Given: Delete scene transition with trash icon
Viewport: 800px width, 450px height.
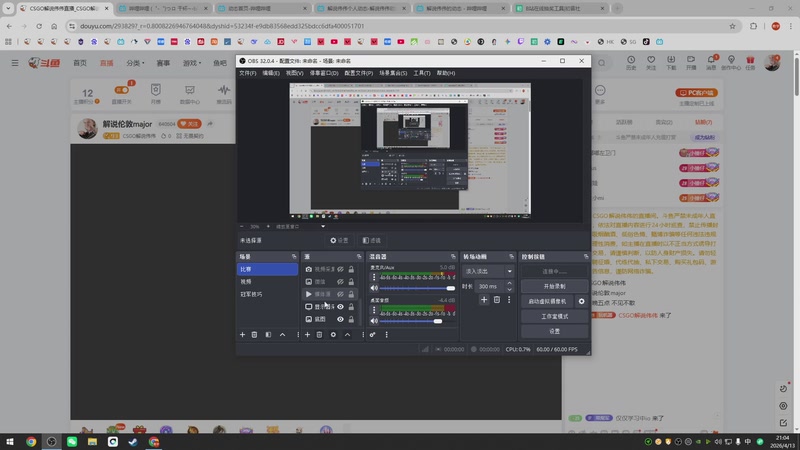Looking at the screenshot, I should coord(497,300).
